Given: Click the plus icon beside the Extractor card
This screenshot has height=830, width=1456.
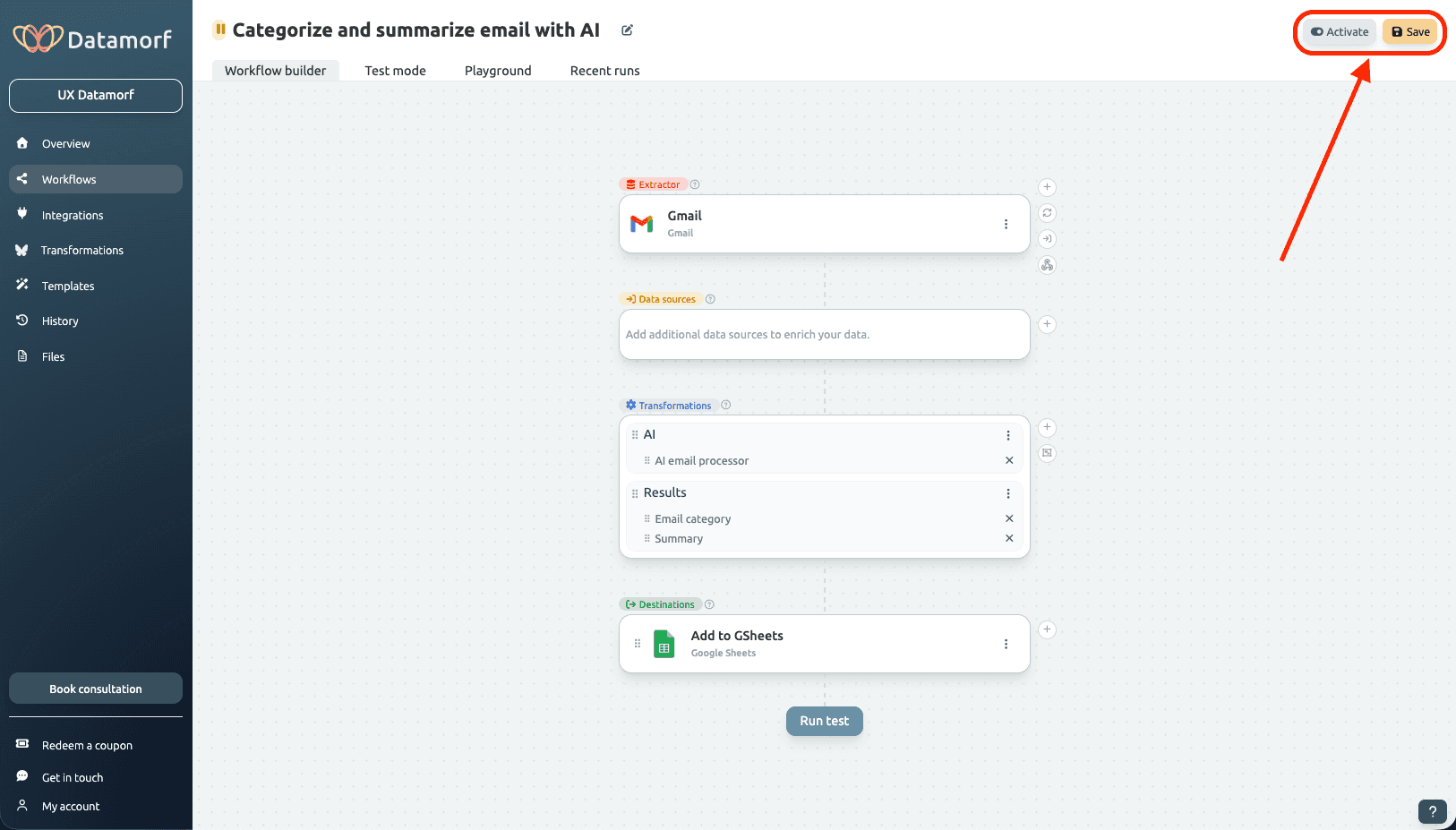Looking at the screenshot, I should click(x=1047, y=187).
